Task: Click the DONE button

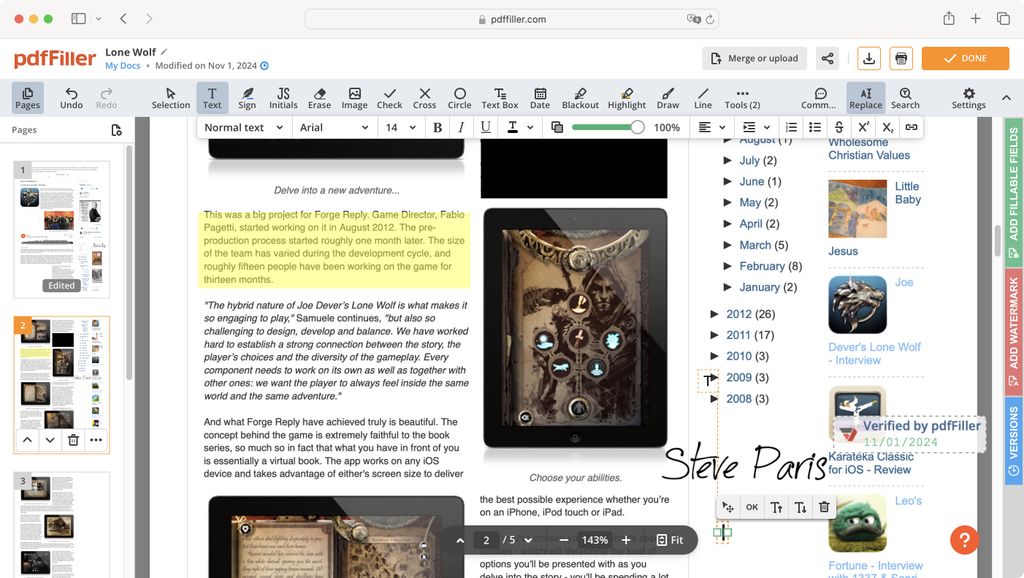Action: coord(963,58)
